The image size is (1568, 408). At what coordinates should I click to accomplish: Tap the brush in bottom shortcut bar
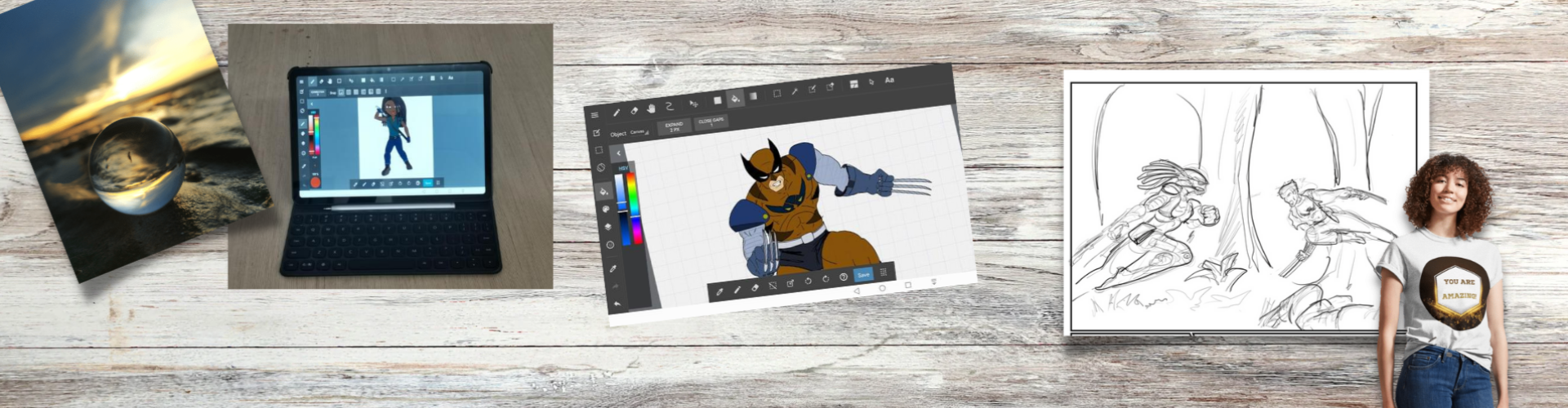click(737, 290)
